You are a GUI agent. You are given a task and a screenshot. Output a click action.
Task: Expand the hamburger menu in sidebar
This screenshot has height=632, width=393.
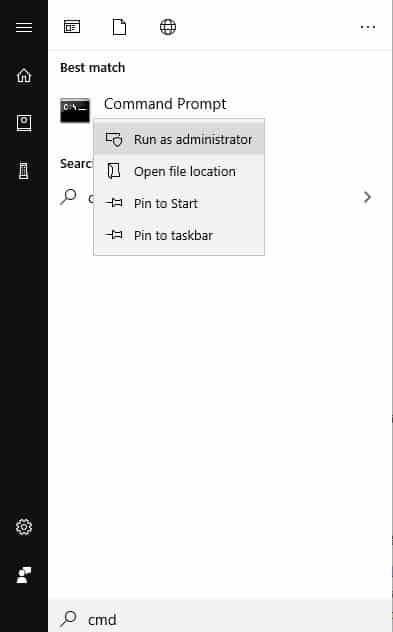(x=24, y=27)
